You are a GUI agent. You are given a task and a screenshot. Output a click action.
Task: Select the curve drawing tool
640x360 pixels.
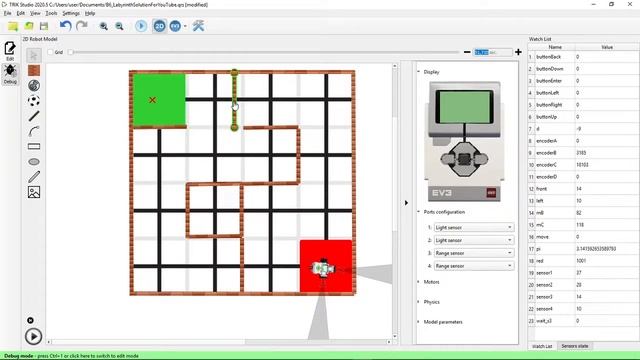coord(34,131)
